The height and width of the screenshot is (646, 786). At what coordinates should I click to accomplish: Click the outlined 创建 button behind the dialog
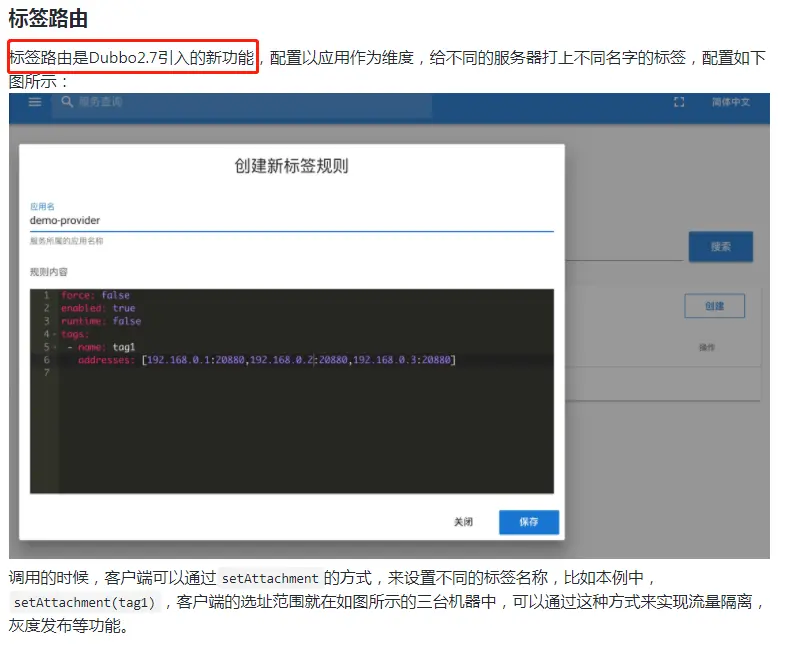click(x=715, y=306)
